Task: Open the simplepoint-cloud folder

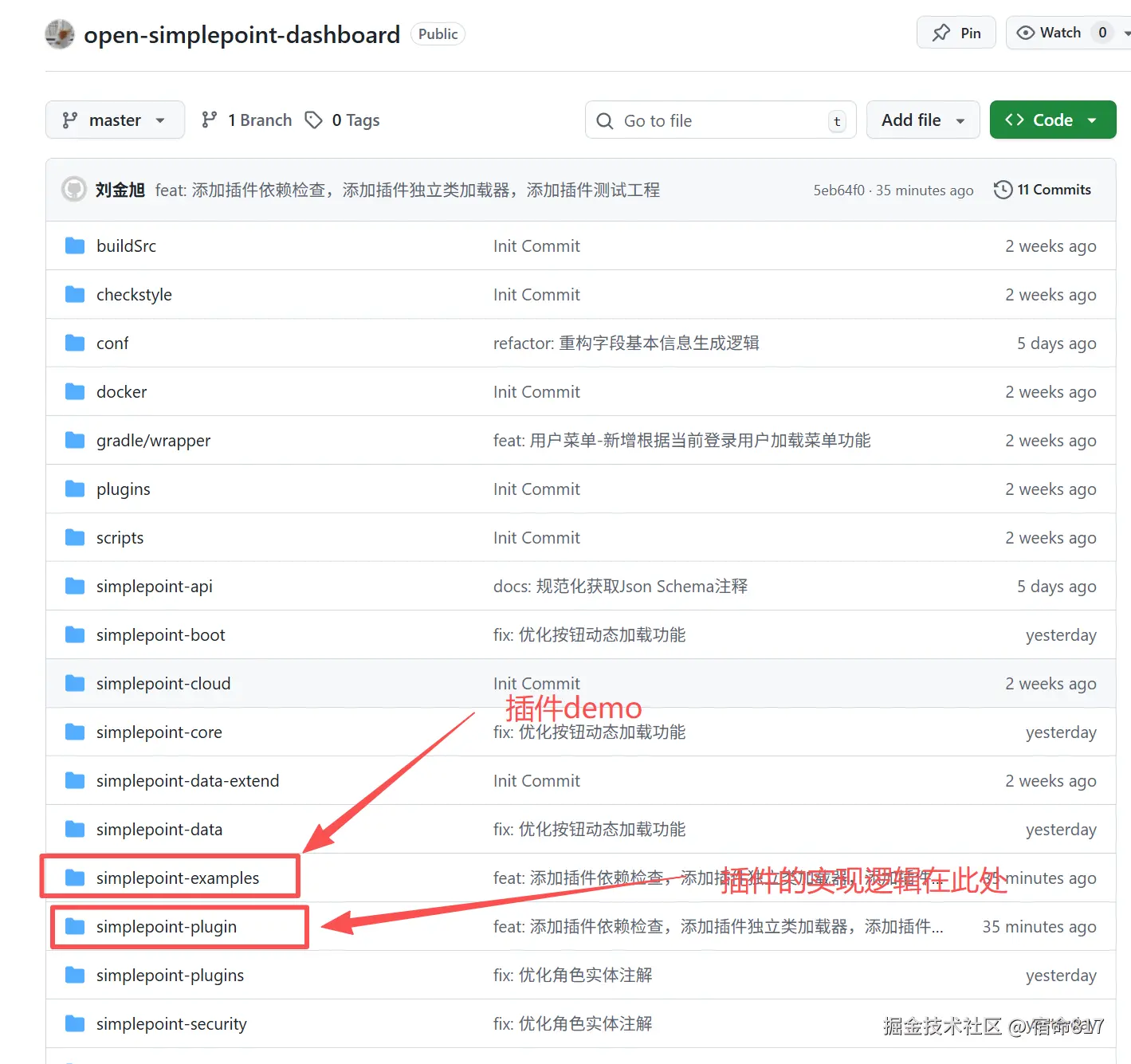Action: [163, 683]
